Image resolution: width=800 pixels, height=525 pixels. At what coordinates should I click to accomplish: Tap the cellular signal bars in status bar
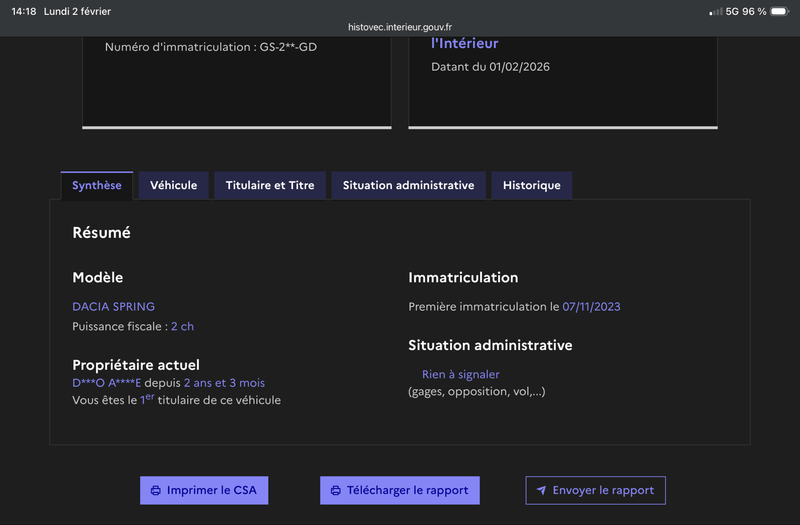[715, 12]
